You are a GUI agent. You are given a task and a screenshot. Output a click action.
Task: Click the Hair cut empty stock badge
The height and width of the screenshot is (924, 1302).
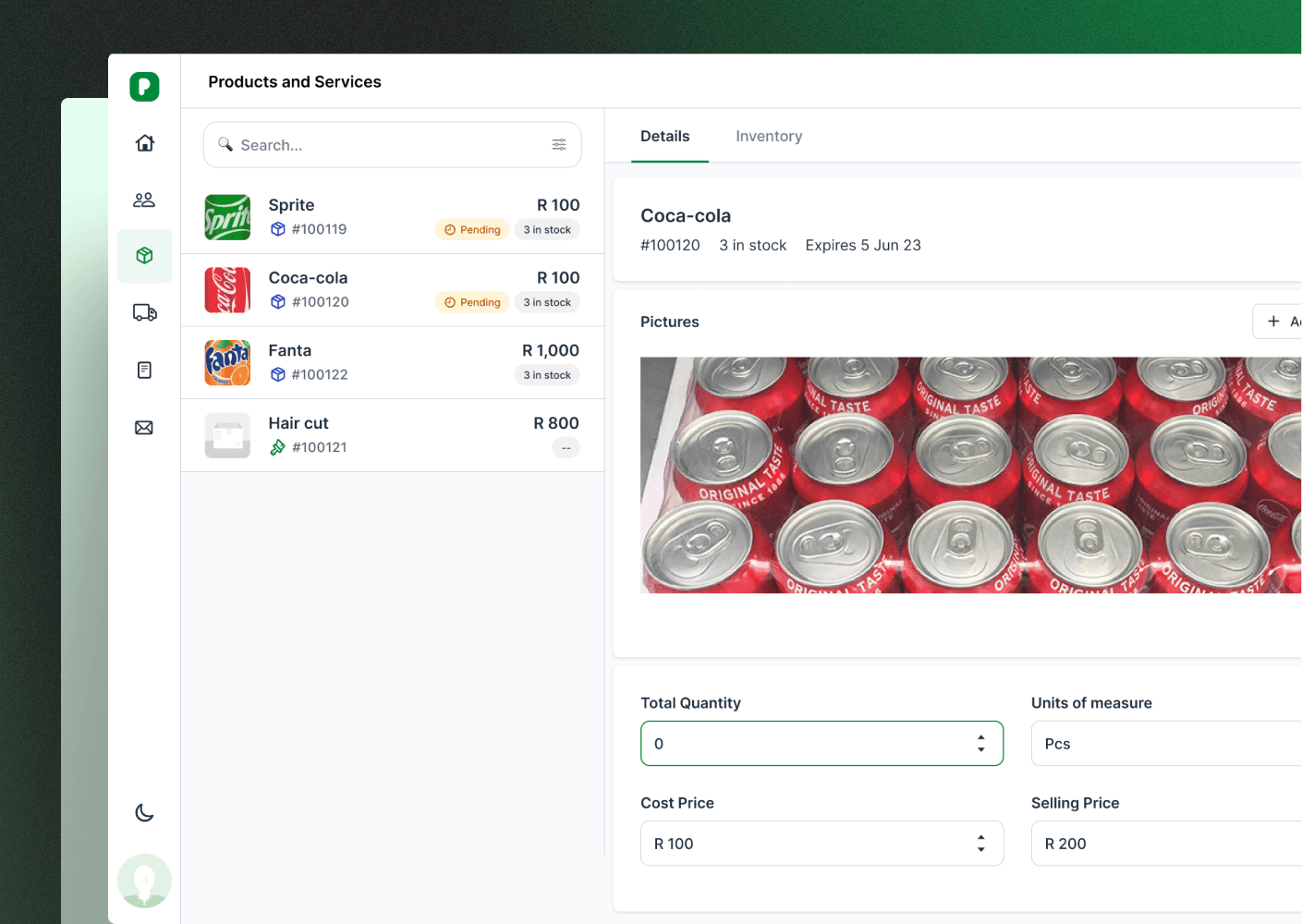click(x=566, y=448)
